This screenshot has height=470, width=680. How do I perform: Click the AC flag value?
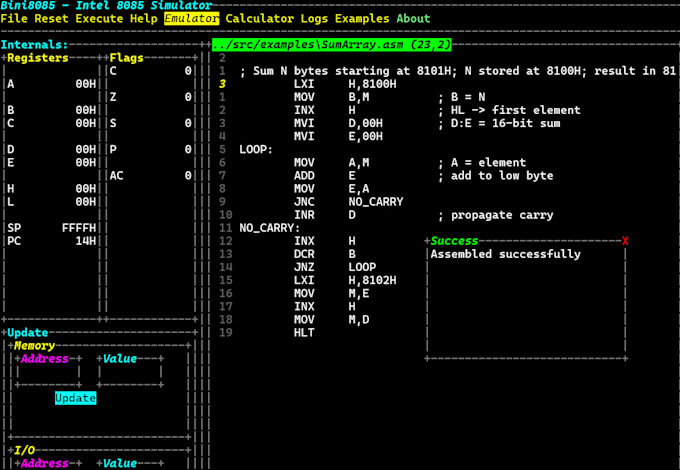pyautogui.click(x=188, y=176)
